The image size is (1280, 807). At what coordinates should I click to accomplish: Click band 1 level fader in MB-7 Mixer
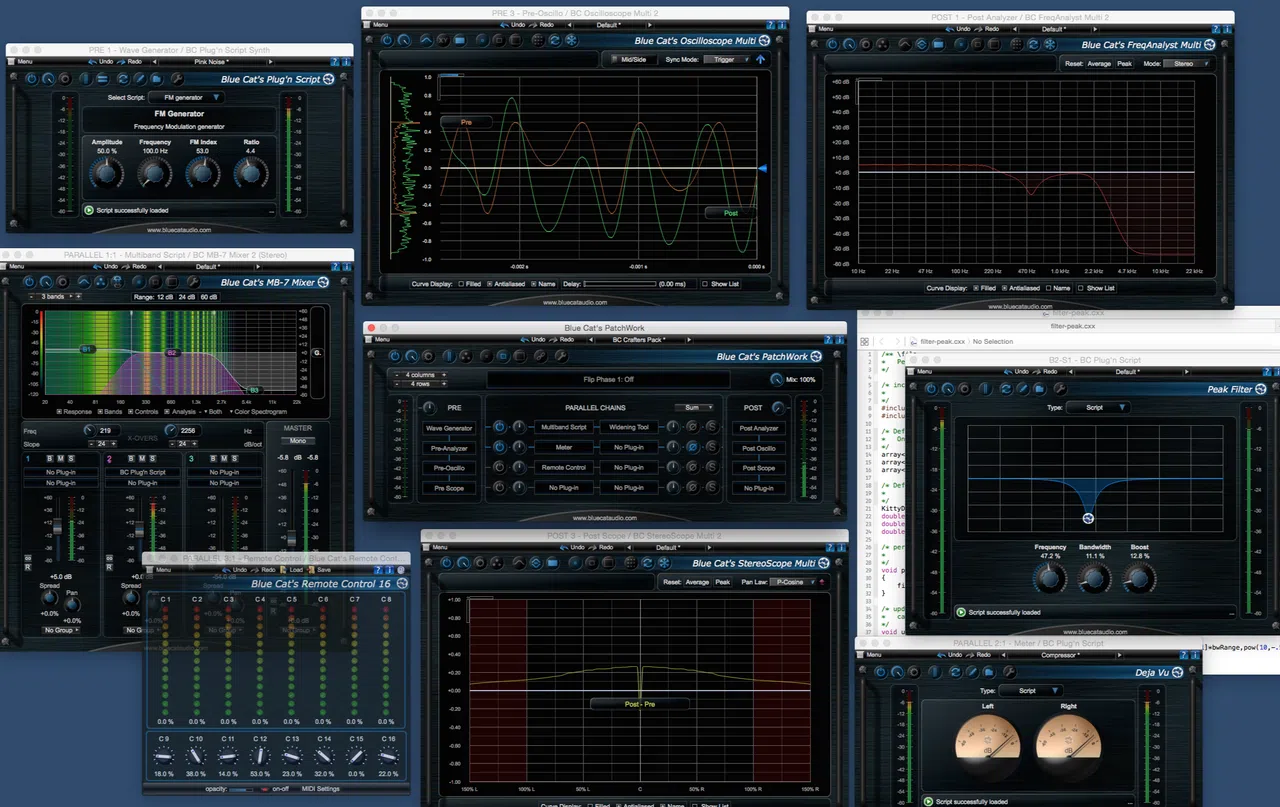coord(57,526)
